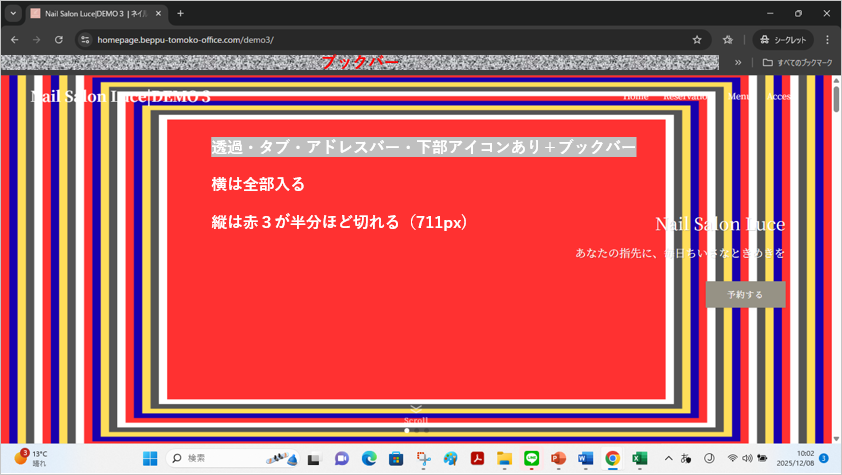The image size is (842, 475).
Task: Launch Microsoft Edge from taskbar
Action: tap(369, 458)
